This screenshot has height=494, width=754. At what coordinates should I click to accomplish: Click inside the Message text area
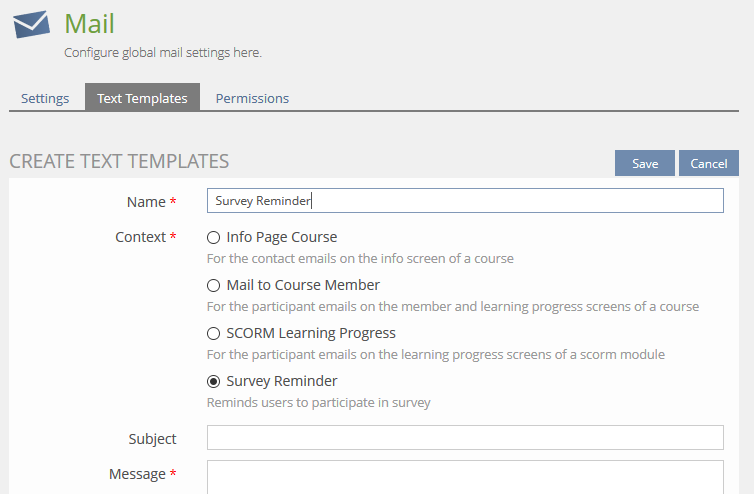coord(464,478)
